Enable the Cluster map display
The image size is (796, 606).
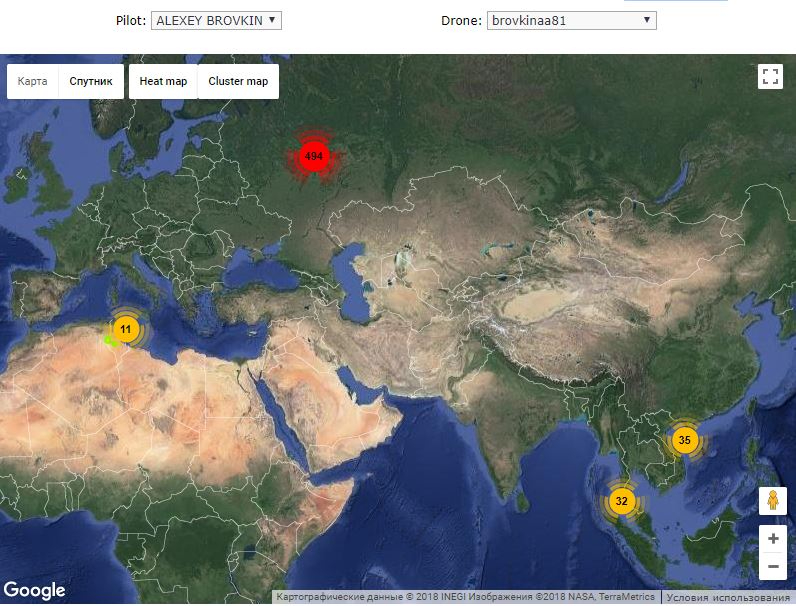(238, 81)
